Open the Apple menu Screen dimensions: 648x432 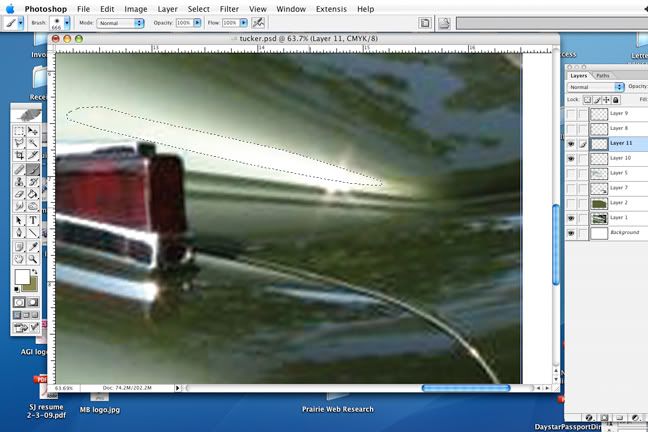click(10, 9)
